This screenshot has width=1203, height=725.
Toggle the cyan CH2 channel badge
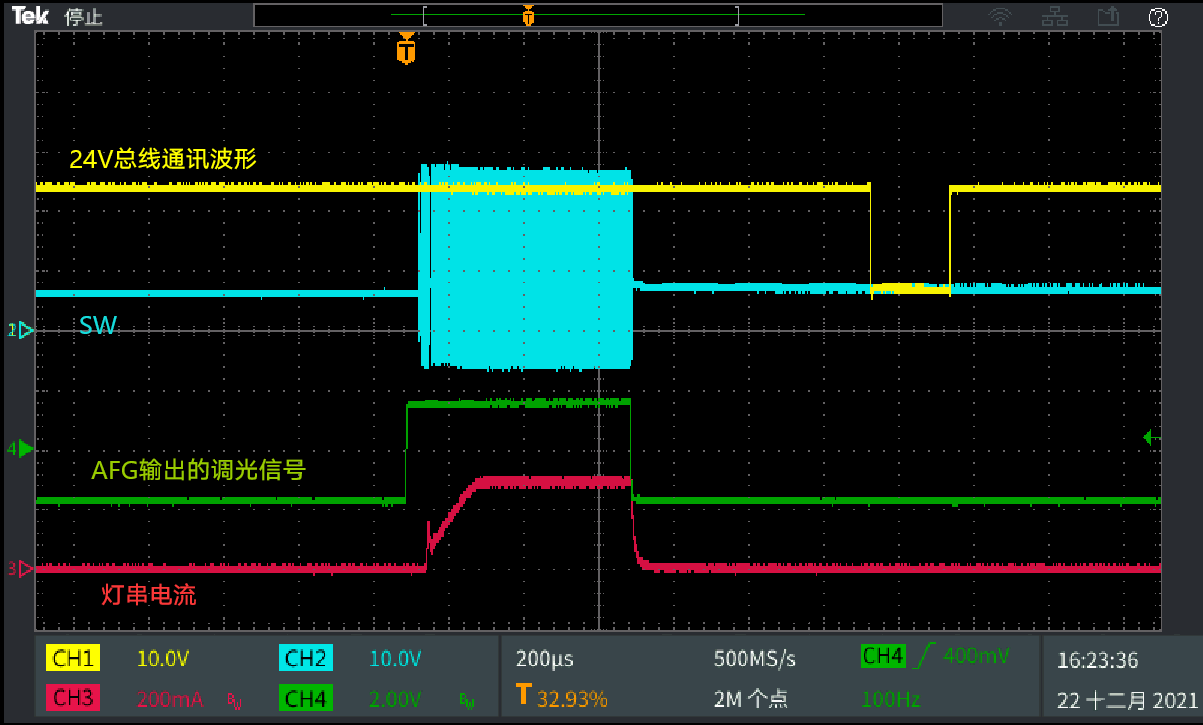click(x=306, y=659)
